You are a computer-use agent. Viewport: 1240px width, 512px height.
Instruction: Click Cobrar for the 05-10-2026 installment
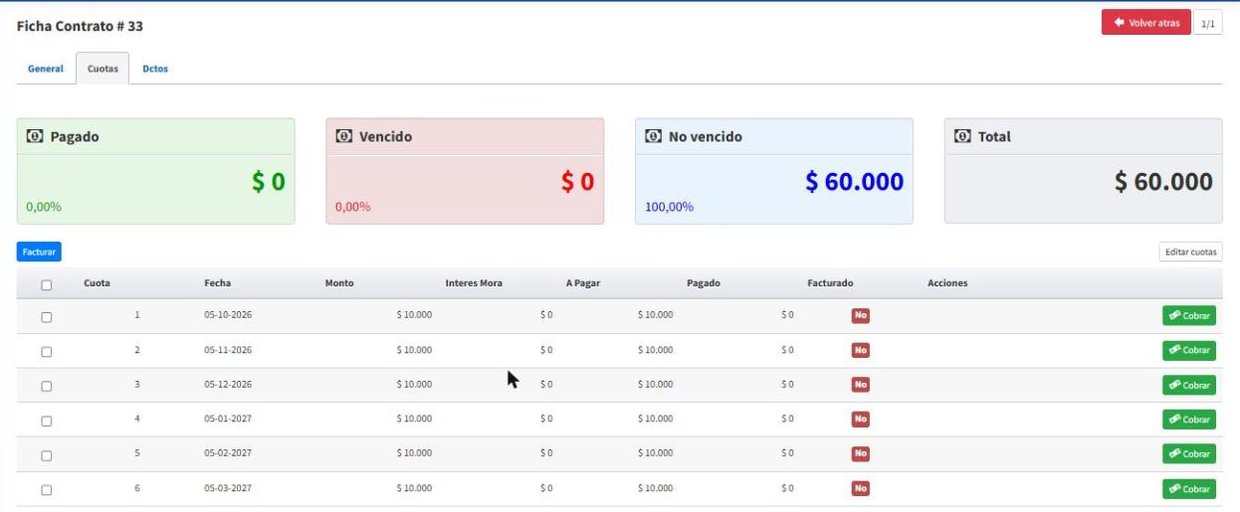pyautogui.click(x=1189, y=316)
